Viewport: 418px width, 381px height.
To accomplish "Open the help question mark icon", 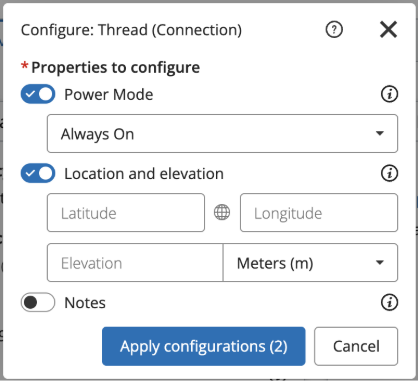I will click(334, 30).
